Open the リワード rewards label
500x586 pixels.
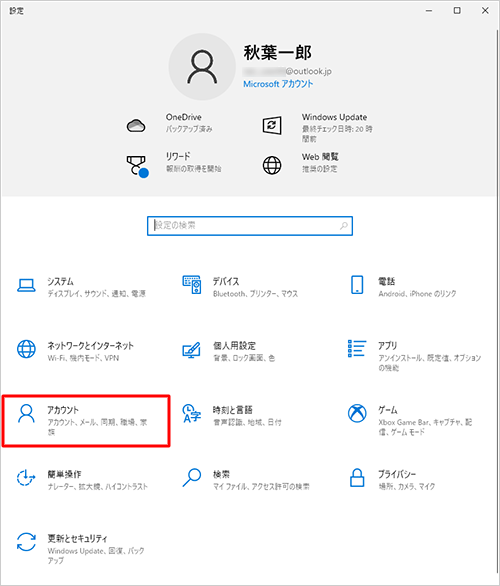pos(178,157)
